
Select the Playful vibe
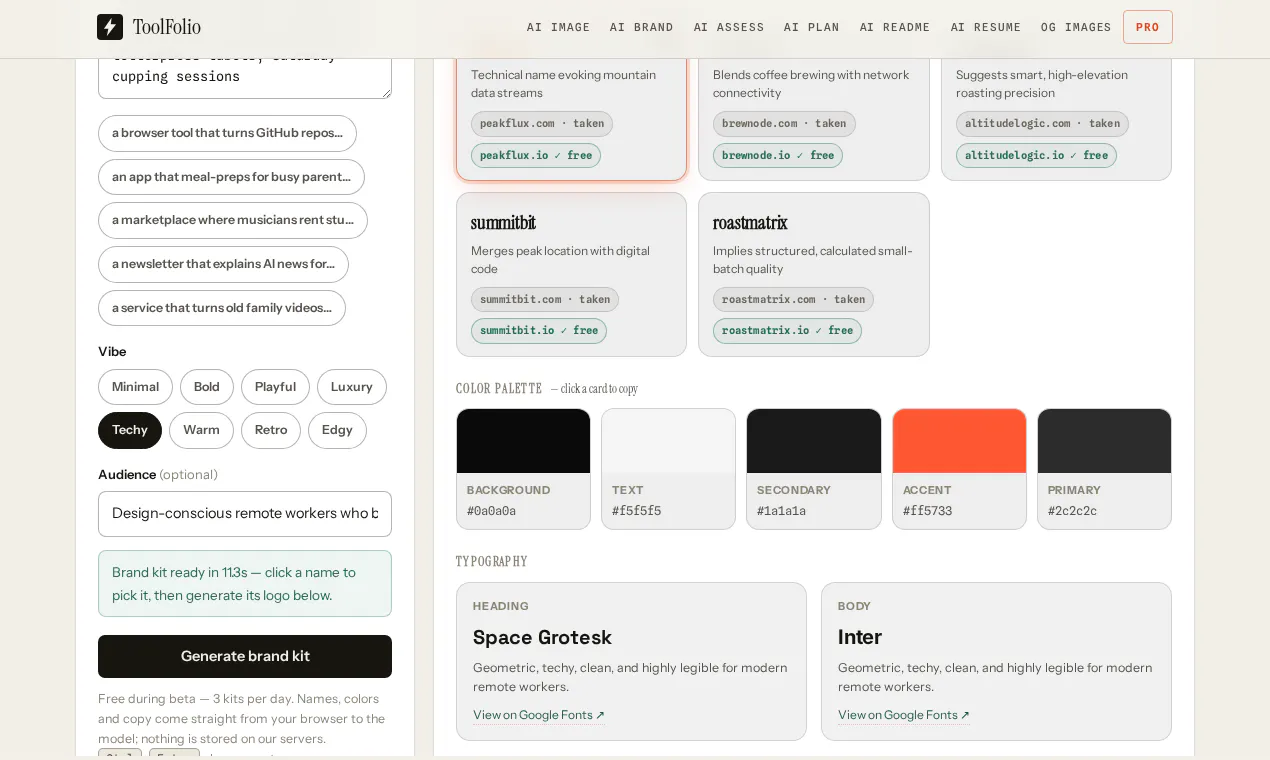point(275,387)
